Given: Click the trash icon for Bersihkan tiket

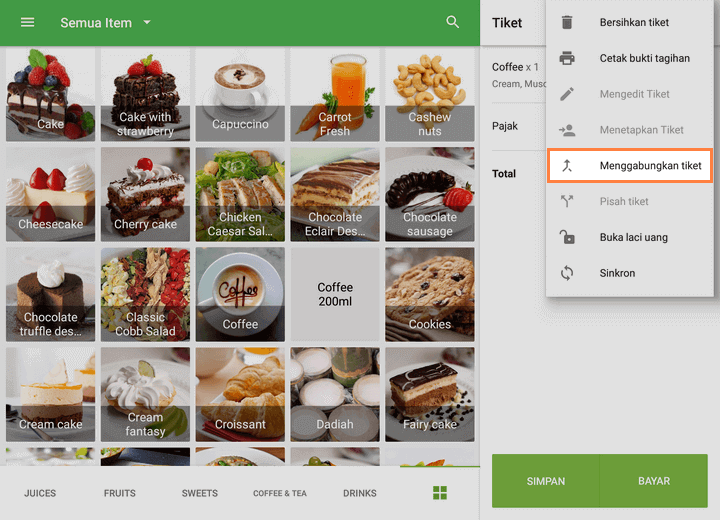Looking at the screenshot, I should 567,22.
